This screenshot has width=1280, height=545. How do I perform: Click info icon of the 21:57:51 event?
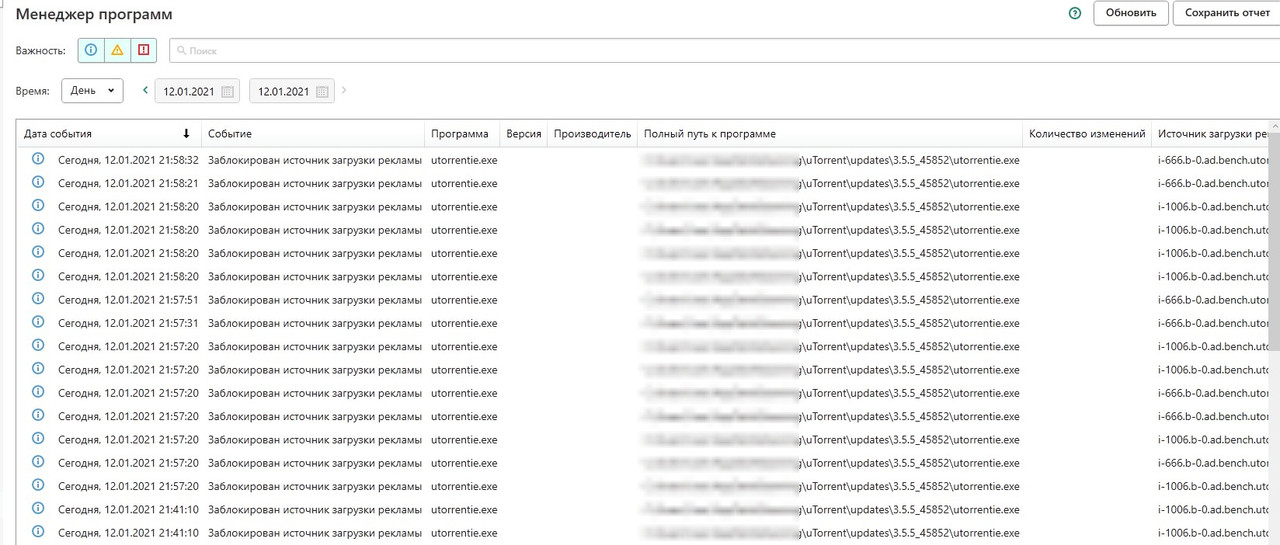(x=38, y=299)
